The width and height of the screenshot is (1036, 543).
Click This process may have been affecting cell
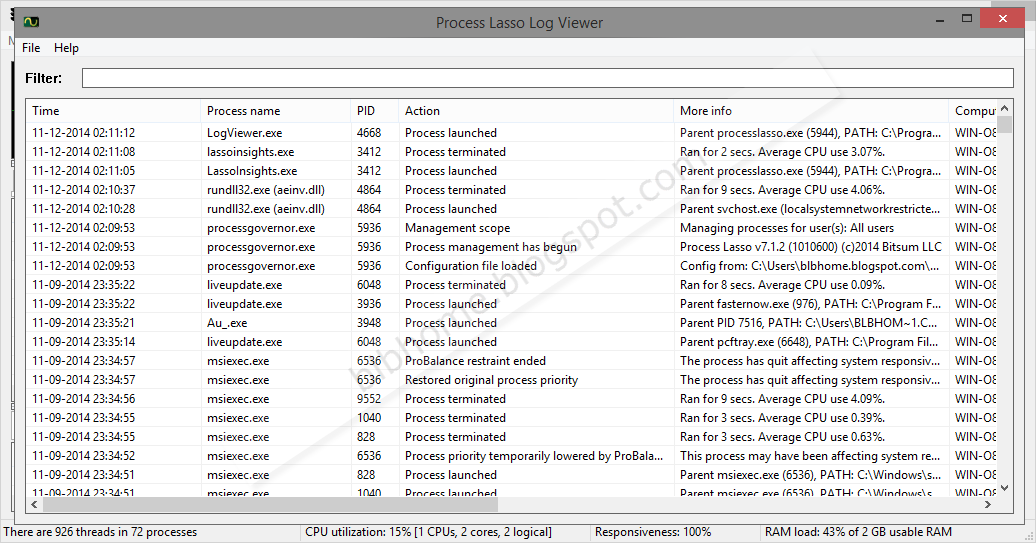tap(809, 456)
